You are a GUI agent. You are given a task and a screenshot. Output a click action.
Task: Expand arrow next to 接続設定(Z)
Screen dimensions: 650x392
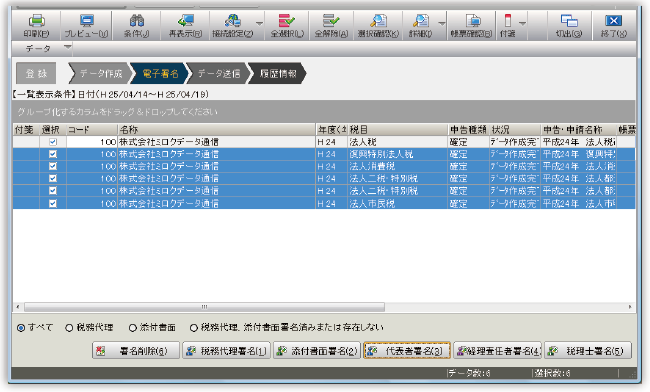pos(259,24)
